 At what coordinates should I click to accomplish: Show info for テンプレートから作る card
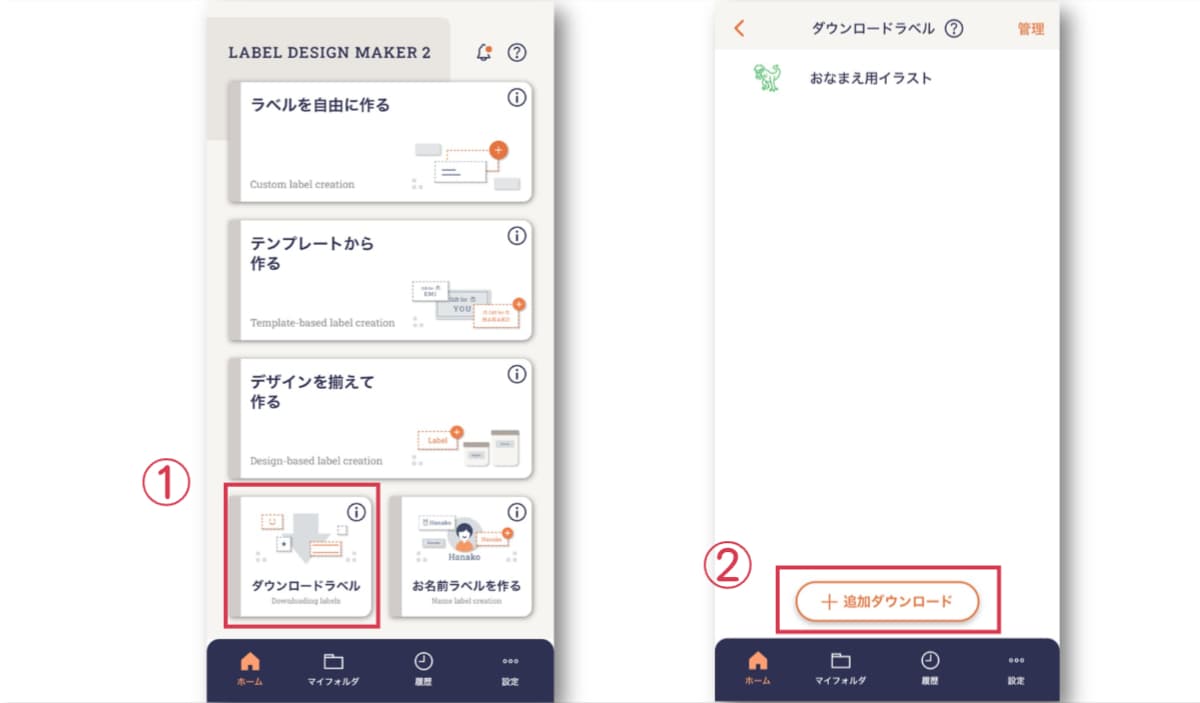click(x=517, y=236)
